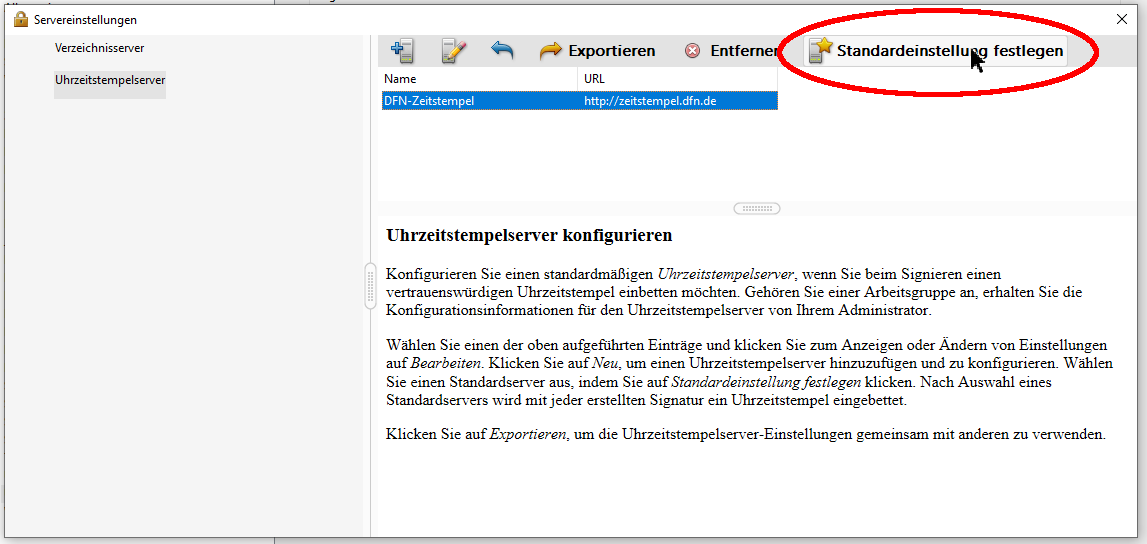Click the vertical splitter handle beside left panel
Image resolution: width=1147 pixels, height=544 pixels.
click(370, 285)
